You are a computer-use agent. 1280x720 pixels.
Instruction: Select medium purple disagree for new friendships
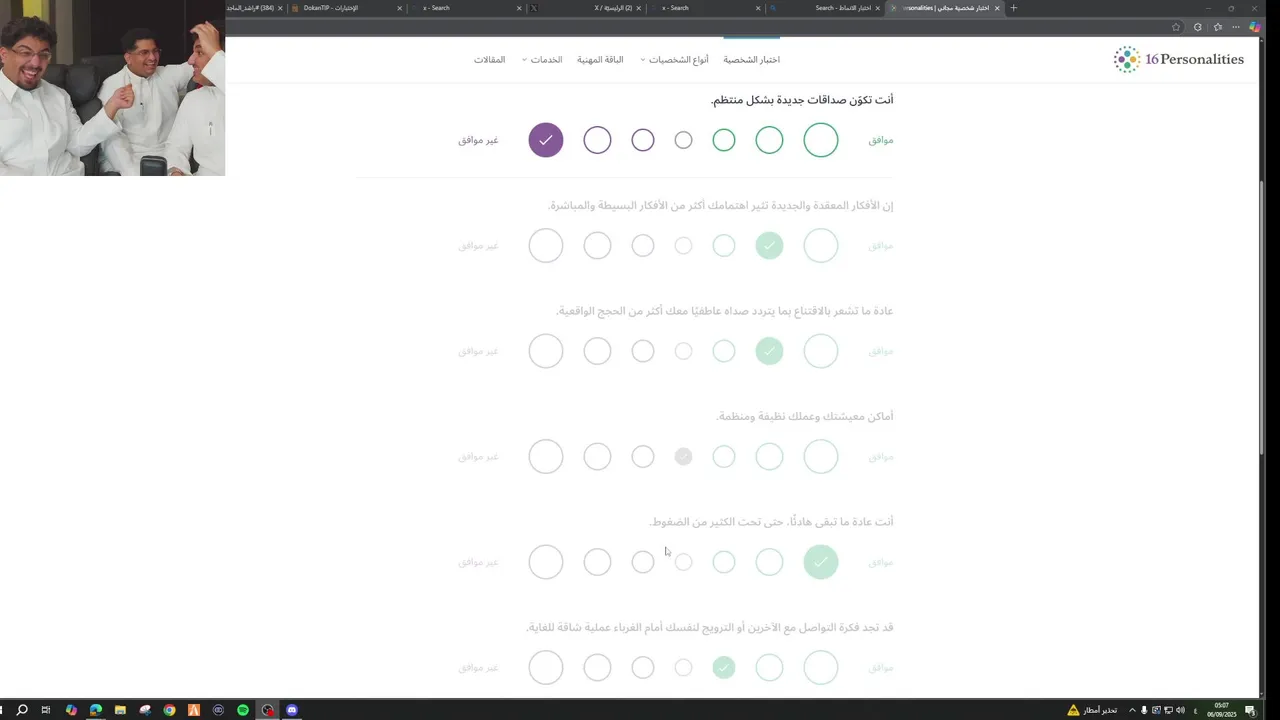tap(597, 140)
